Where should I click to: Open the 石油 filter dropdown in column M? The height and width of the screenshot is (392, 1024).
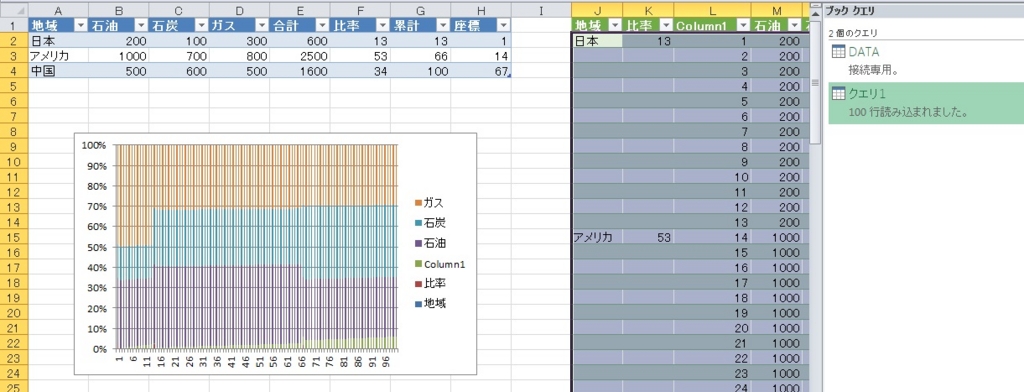794,25
